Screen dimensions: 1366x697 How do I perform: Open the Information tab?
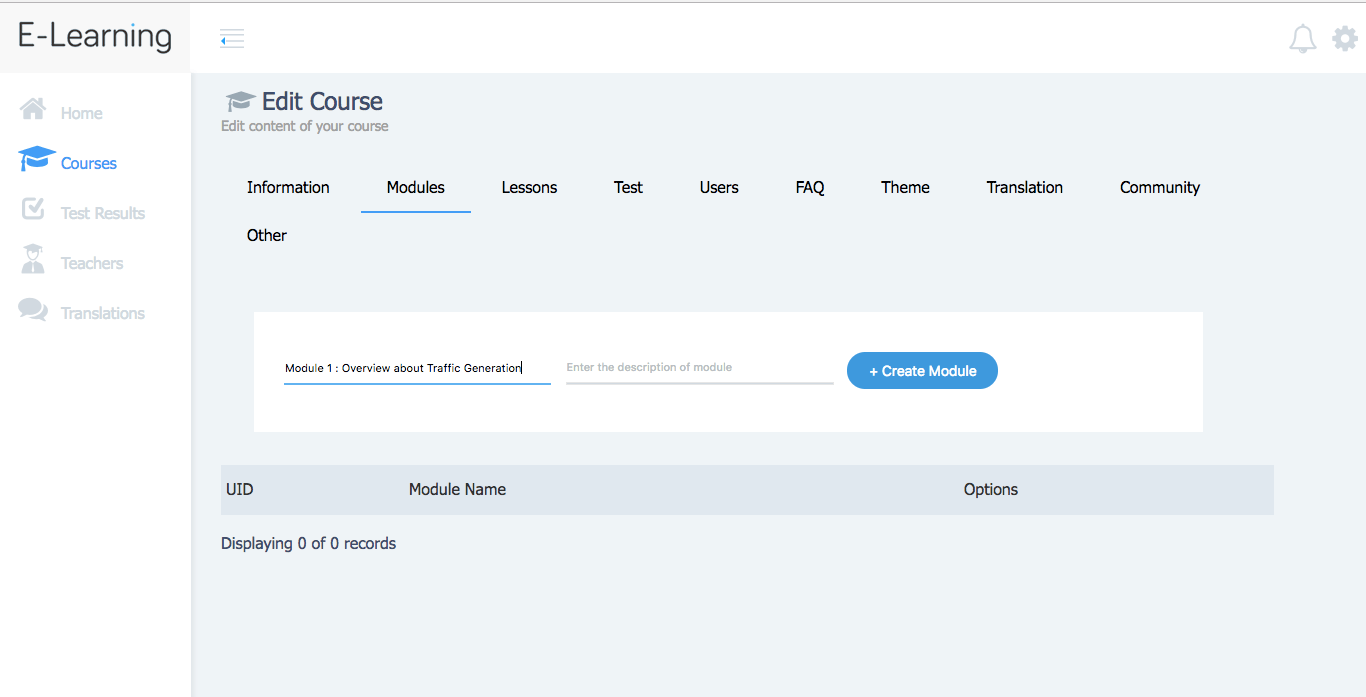288,187
